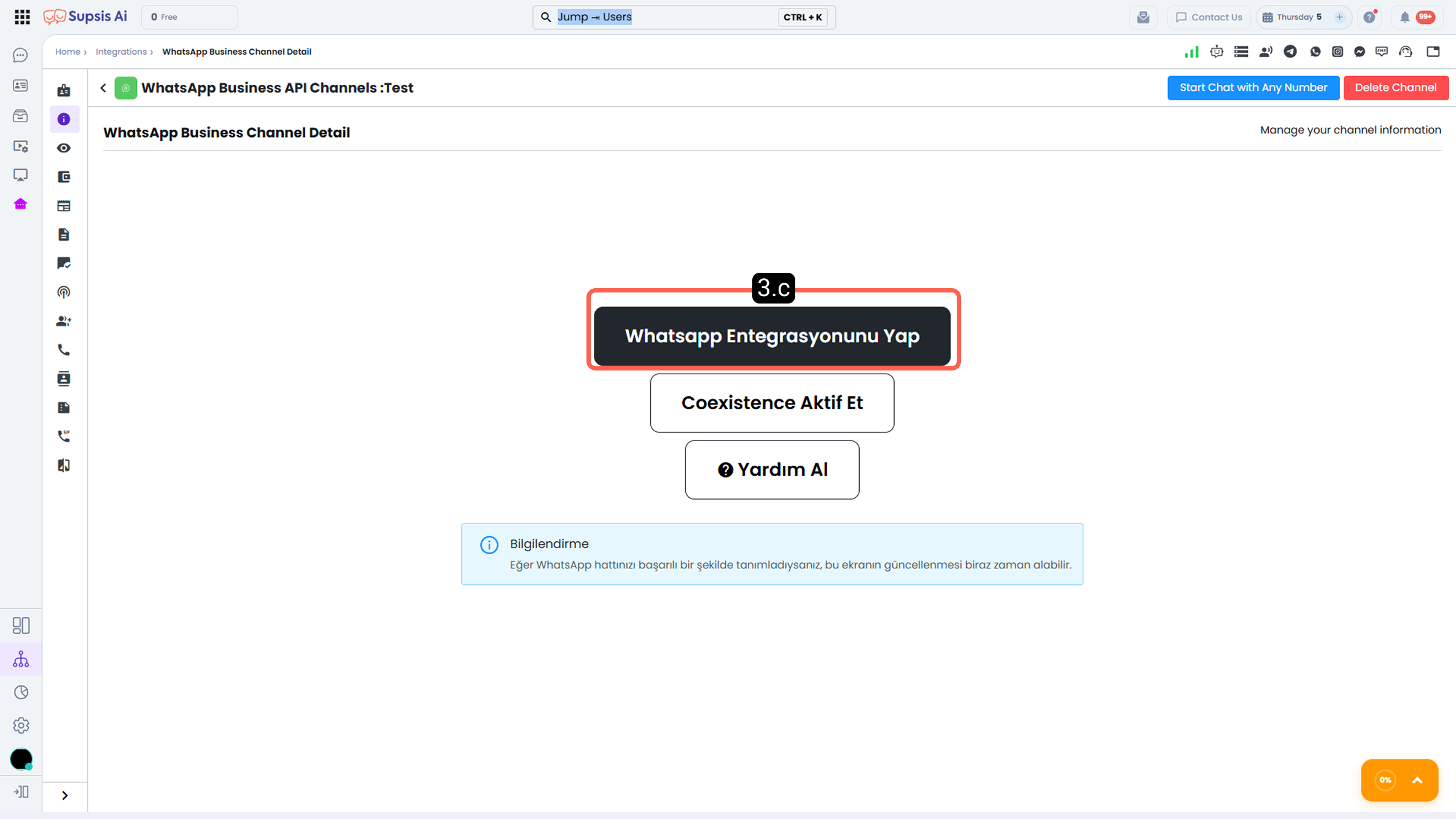Click the 0 Free plan badge
Screen dimensions: 1456x819
tap(189, 17)
